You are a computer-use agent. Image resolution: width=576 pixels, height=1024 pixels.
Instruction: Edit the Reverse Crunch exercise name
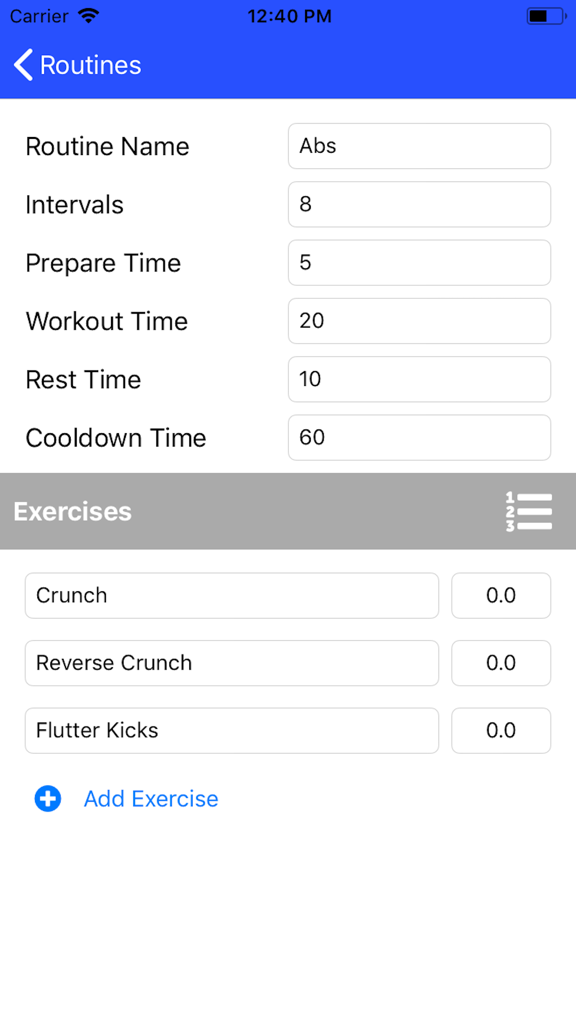click(x=231, y=663)
